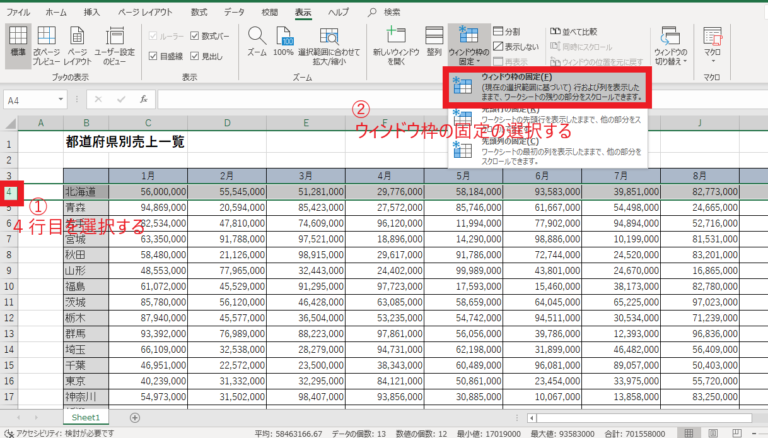Toggle the ルーラー ruler checkbox
Viewport: 768px width, 438px height.
point(153,36)
